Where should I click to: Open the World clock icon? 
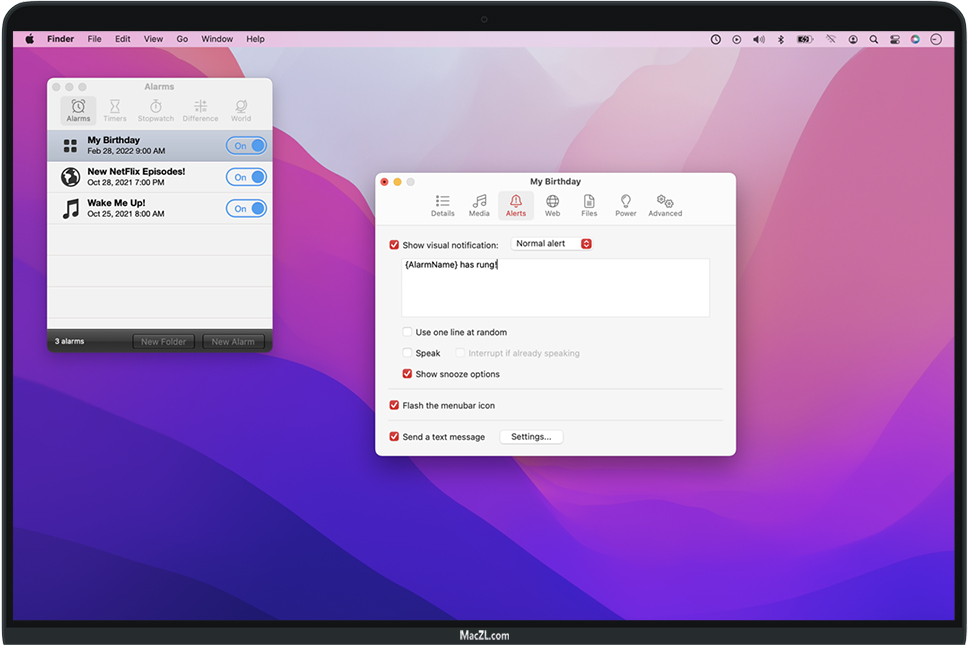point(241,110)
